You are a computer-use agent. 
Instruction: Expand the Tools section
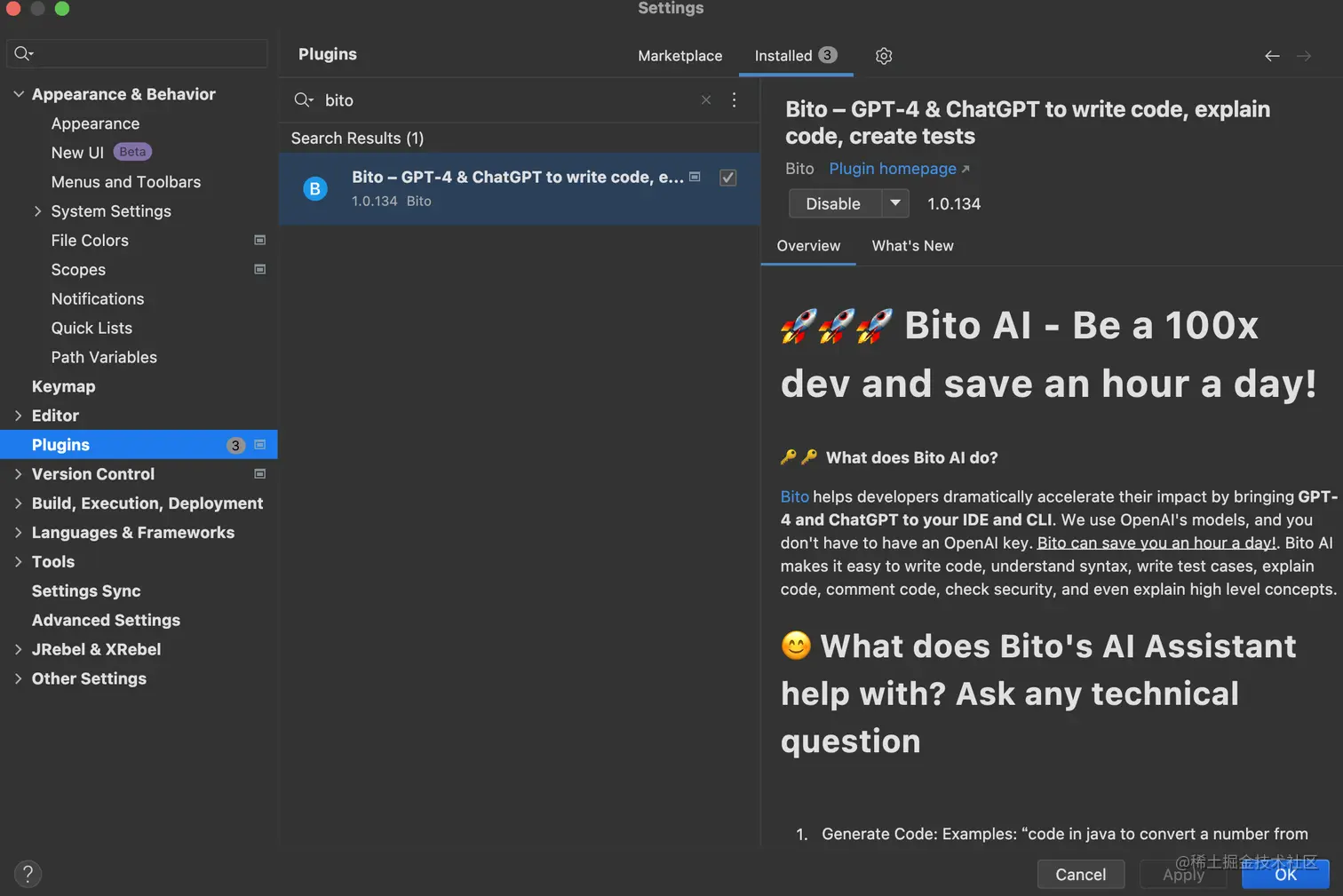[x=18, y=562]
